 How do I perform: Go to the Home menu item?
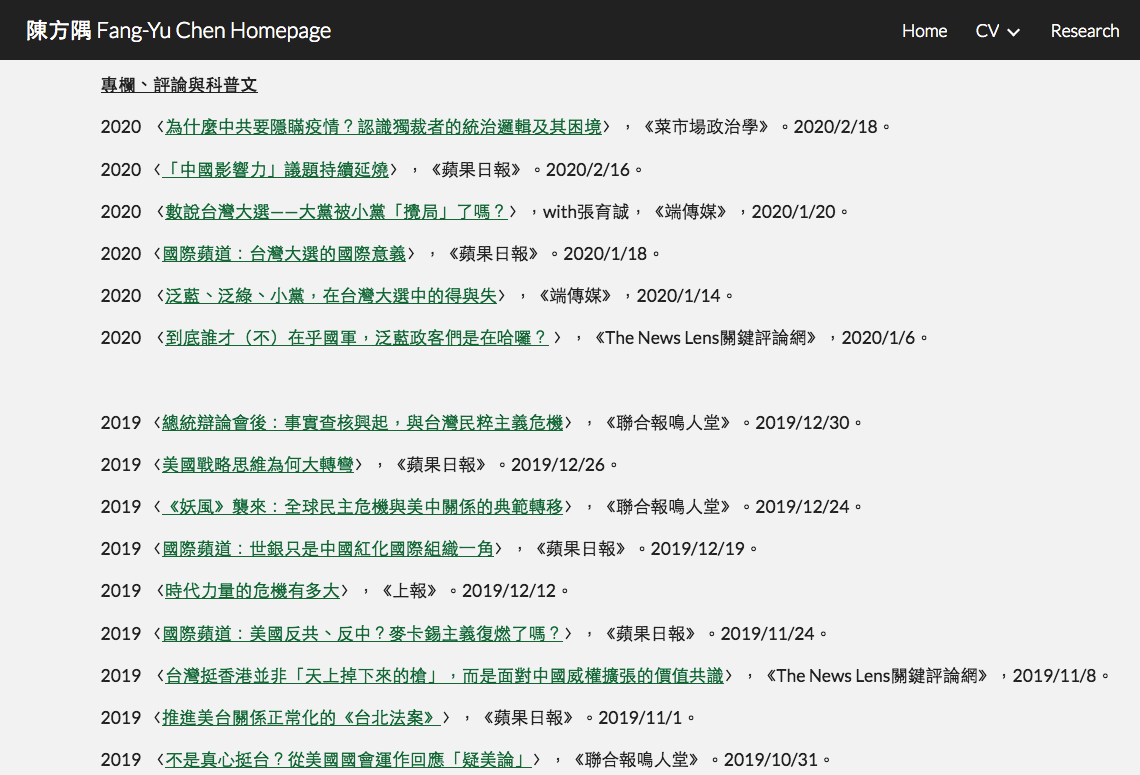(x=924, y=31)
